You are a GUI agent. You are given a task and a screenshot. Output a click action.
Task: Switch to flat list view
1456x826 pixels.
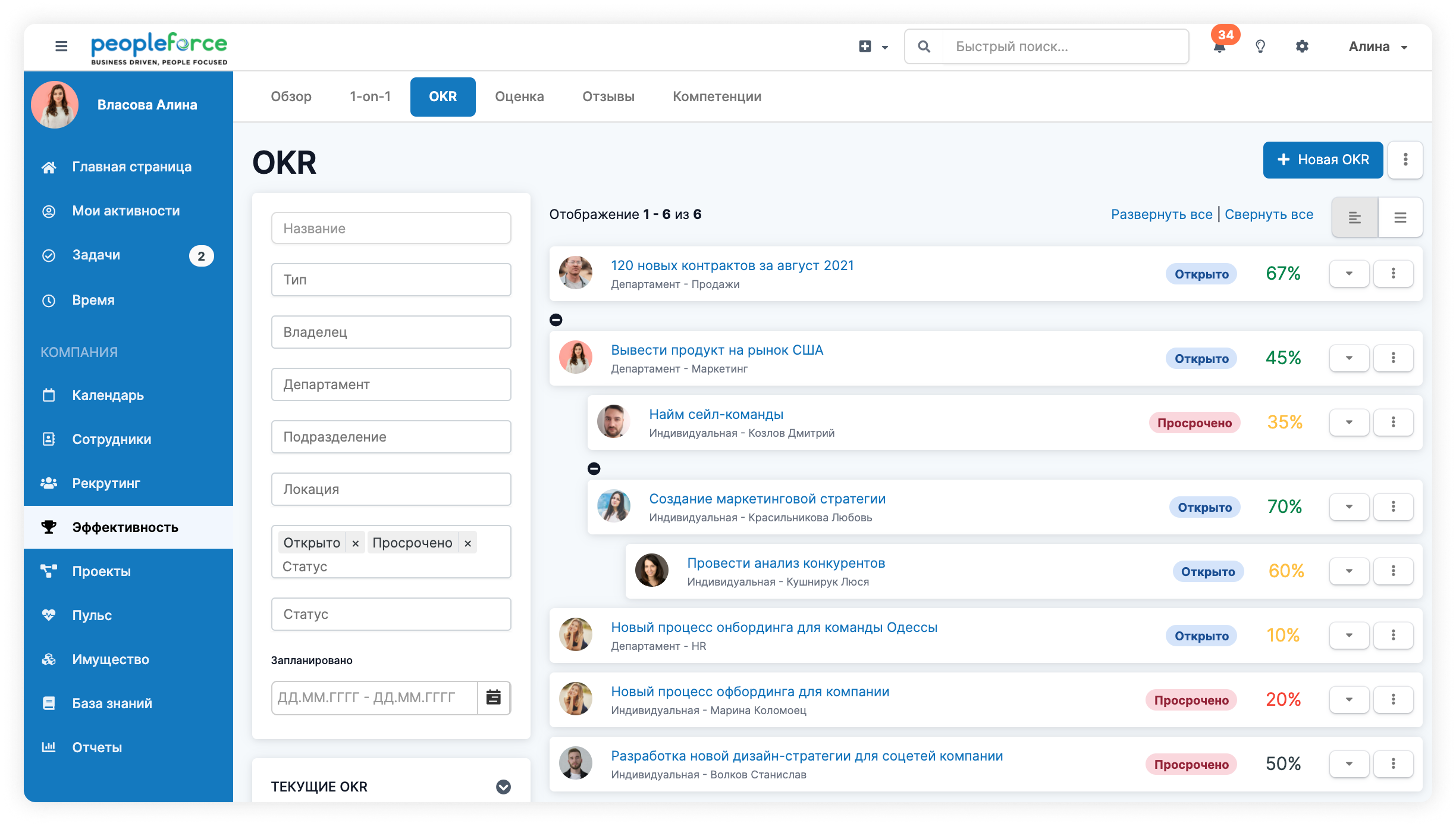1400,218
